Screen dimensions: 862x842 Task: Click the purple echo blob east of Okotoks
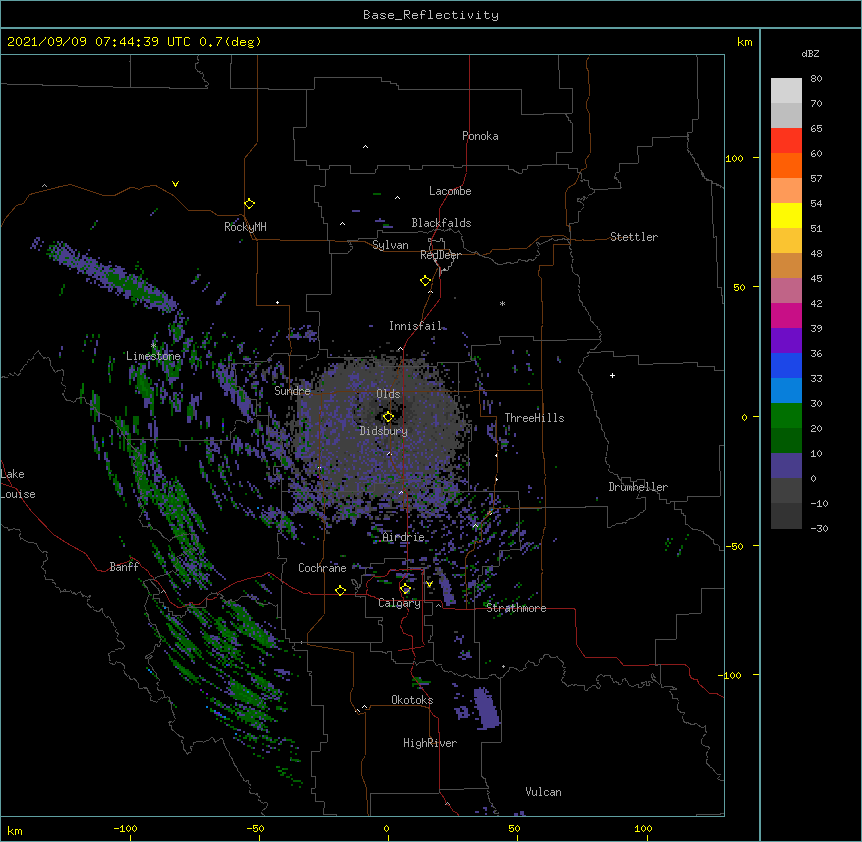point(486,708)
